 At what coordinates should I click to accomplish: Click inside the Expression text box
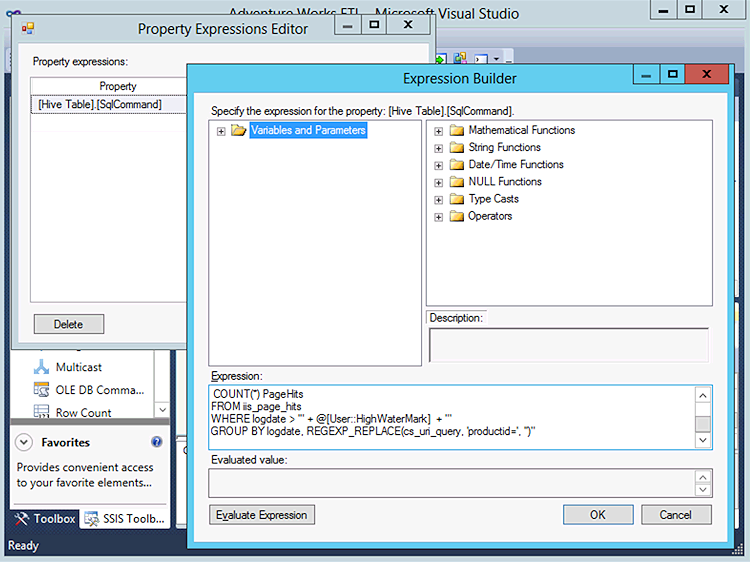(x=452, y=417)
